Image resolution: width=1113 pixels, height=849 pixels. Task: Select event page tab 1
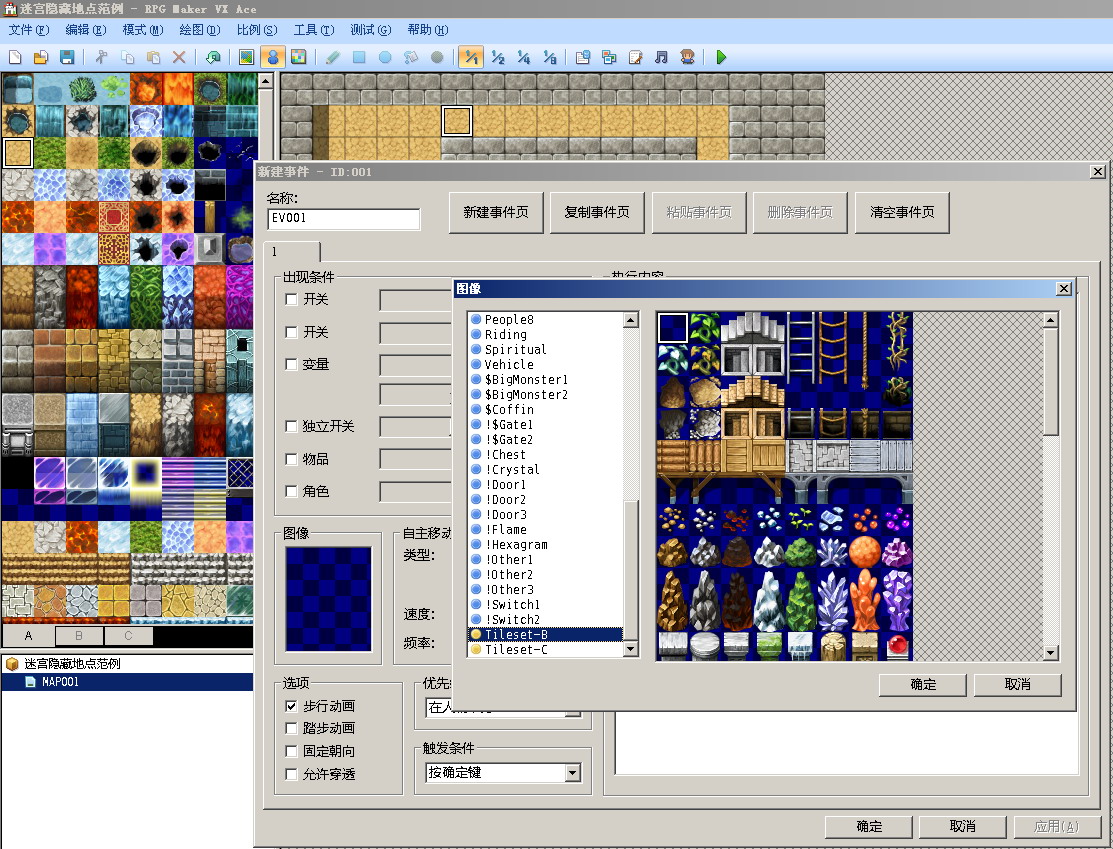[292, 252]
